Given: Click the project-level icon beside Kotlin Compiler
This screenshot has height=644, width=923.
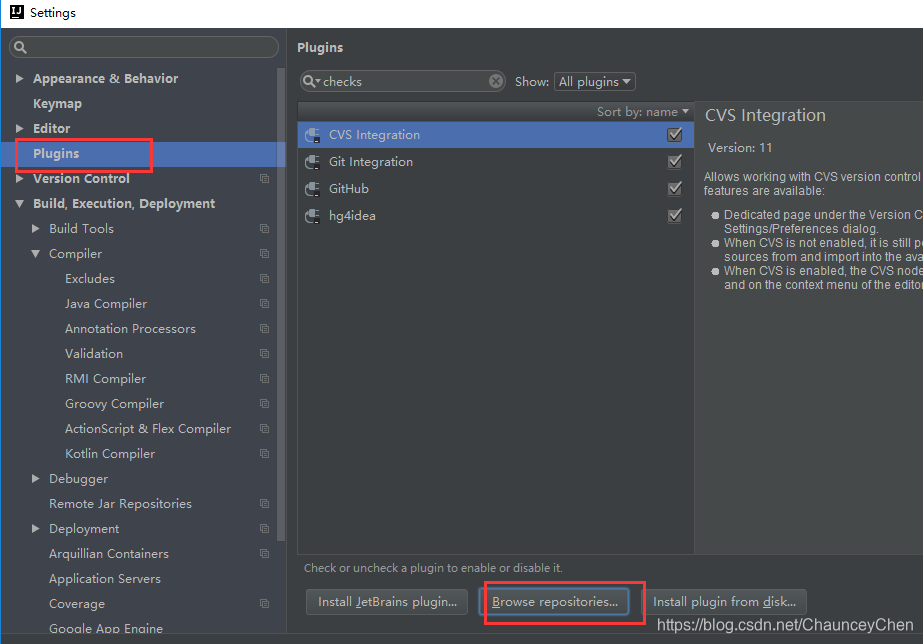Looking at the screenshot, I should coord(264,454).
